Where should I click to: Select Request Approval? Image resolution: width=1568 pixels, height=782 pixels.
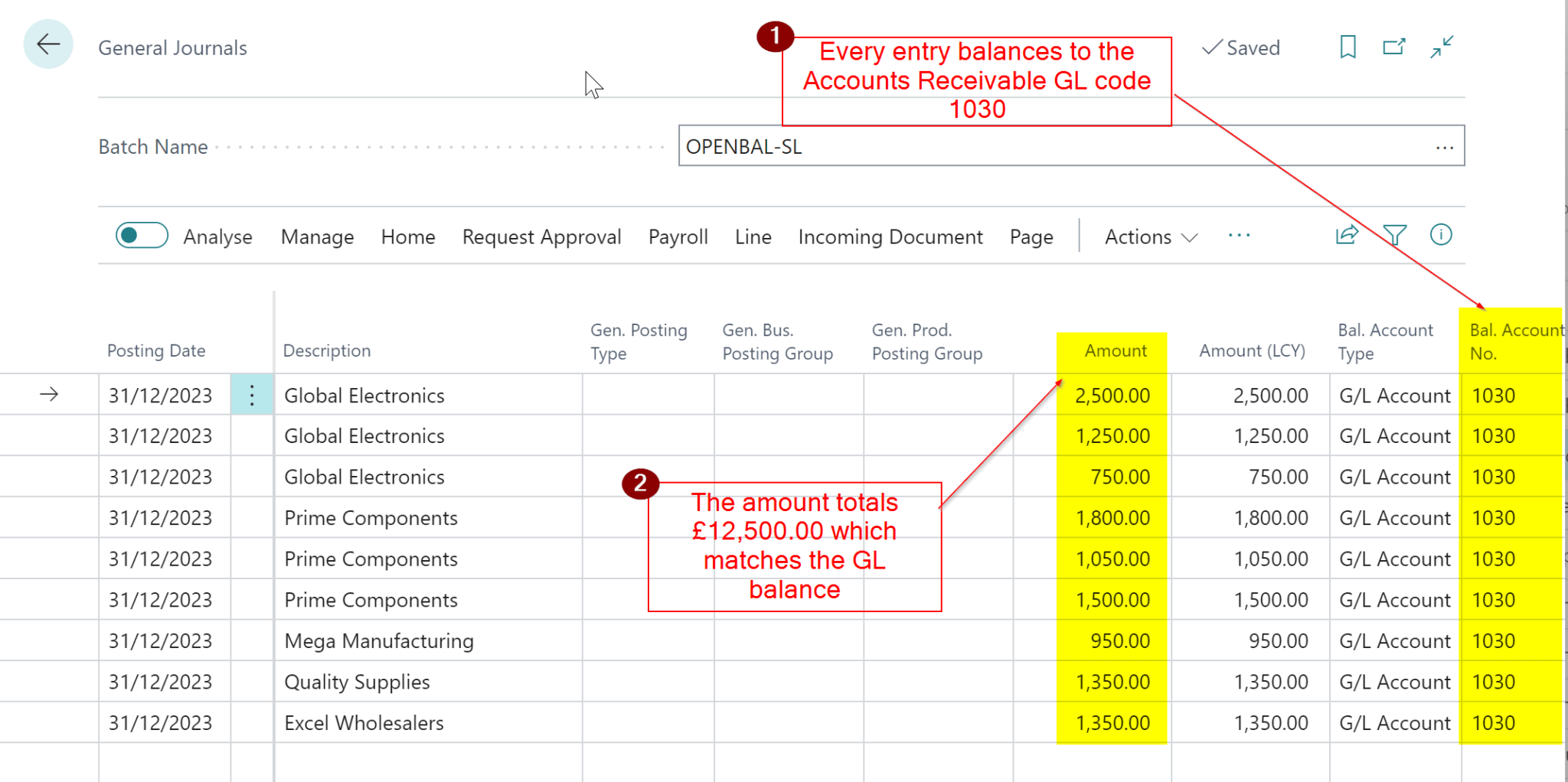click(541, 236)
